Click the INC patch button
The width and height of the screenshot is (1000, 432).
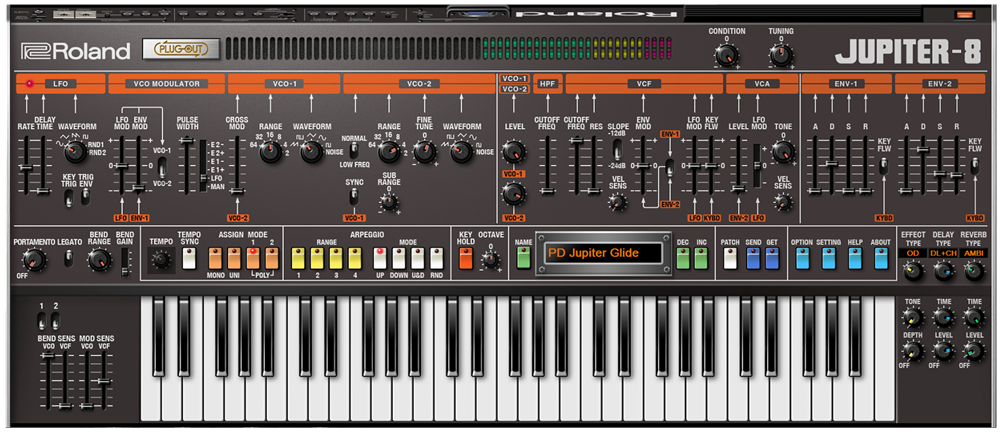[x=702, y=258]
